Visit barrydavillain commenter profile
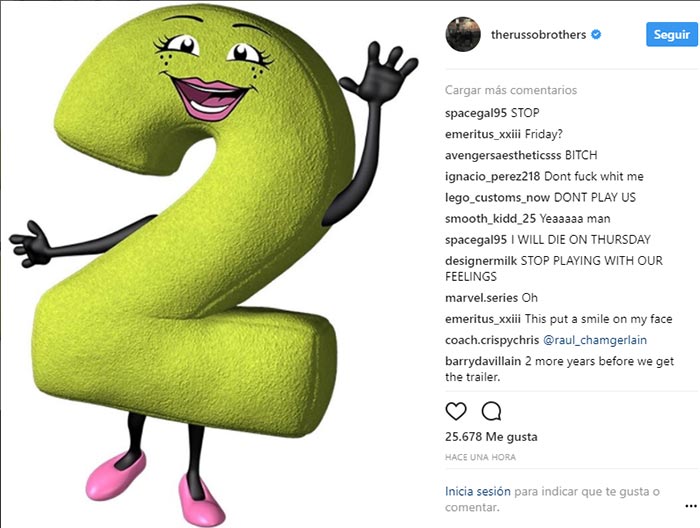 coord(483,361)
